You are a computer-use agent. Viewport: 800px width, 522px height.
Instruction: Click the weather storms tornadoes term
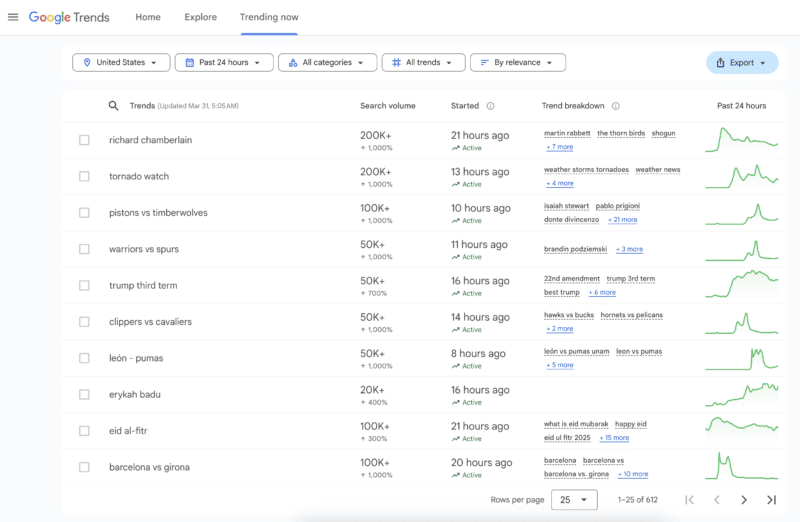(x=586, y=169)
